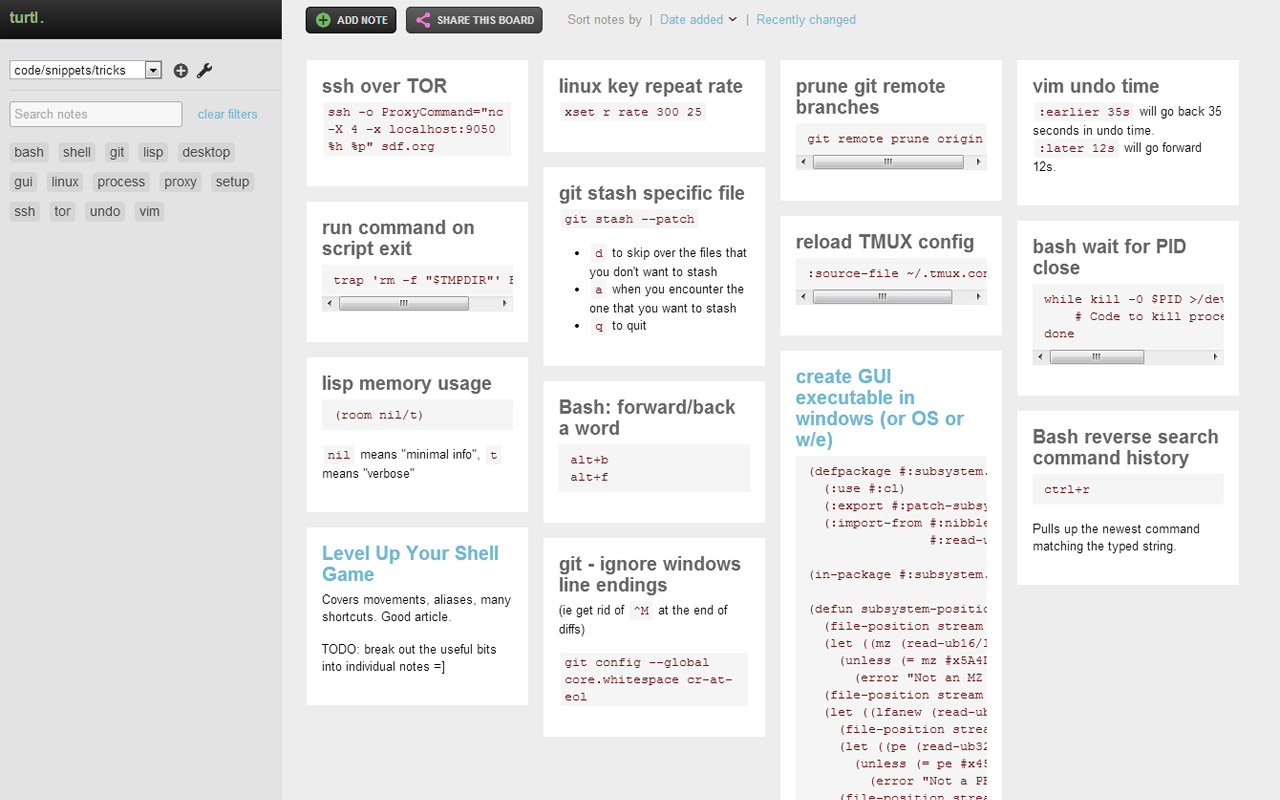The width and height of the screenshot is (1280, 800).
Task: Focus the Search notes field
Action: (96, 114)
